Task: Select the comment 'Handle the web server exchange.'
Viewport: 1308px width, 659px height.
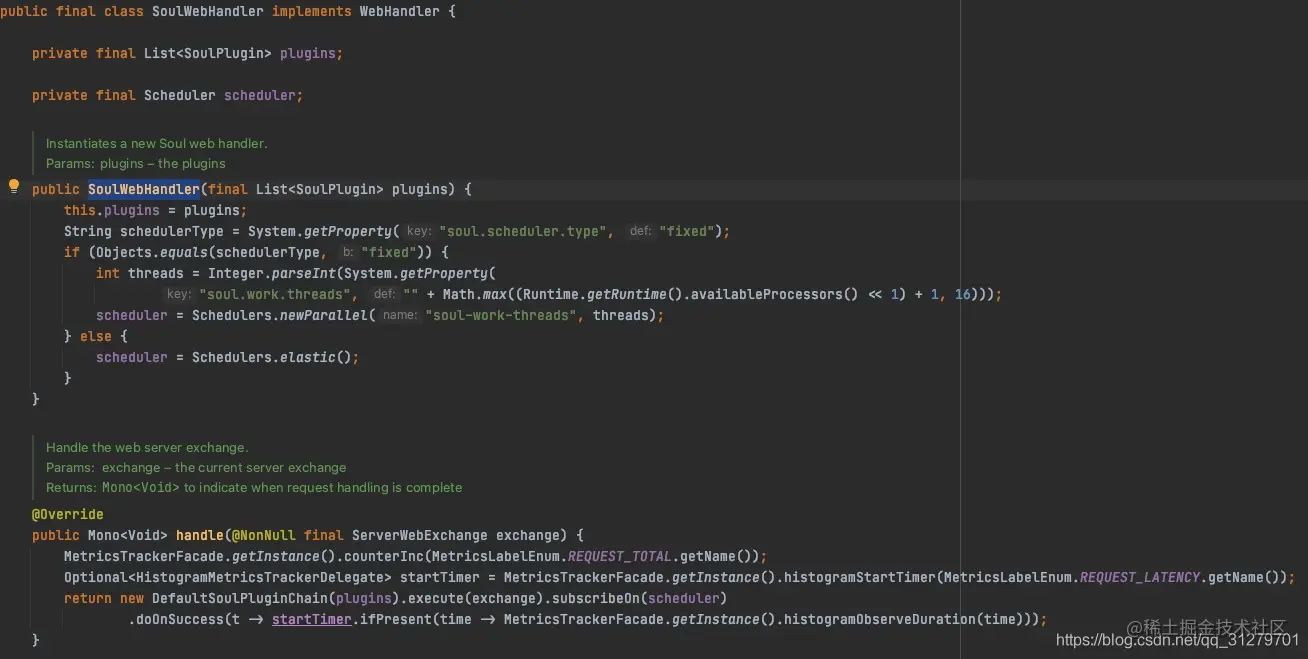Action: click(x=147, y=447)
